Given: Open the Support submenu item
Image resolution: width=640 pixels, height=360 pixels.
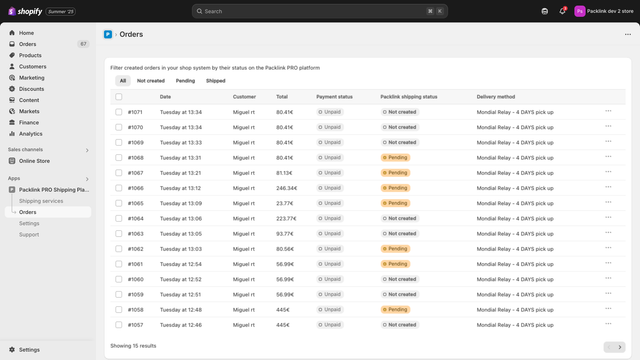Looking at the screenshot, I should click(x=29, y=235).
